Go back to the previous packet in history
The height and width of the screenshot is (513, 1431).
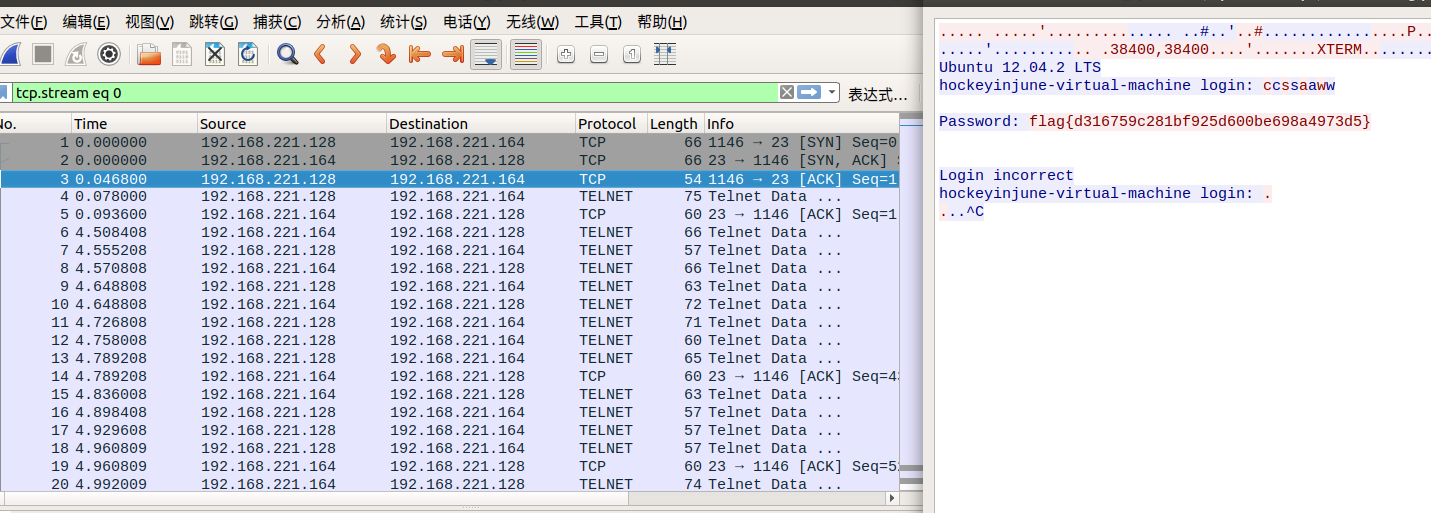(321, 54)
